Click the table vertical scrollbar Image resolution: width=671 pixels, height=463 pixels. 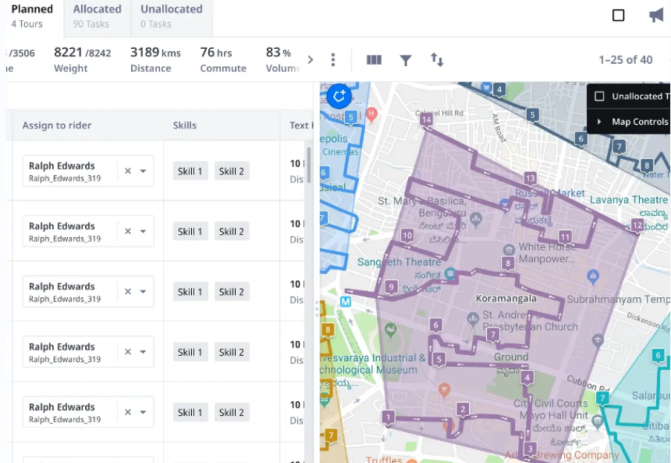coord(308,165)
